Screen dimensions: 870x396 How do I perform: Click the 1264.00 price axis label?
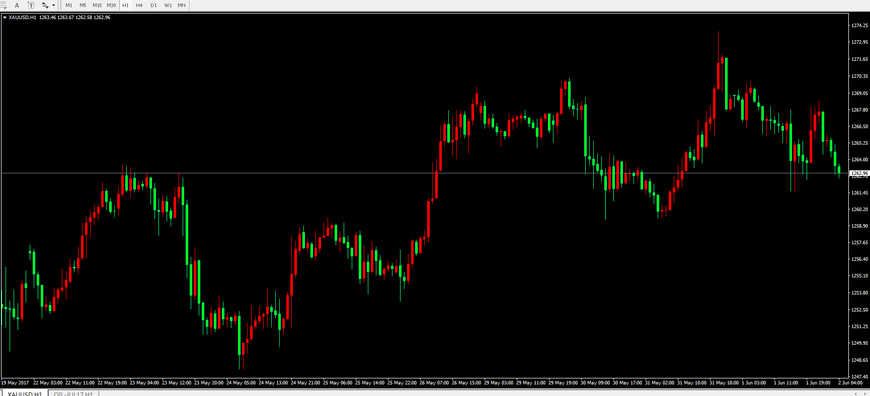(x=859, y=159)
